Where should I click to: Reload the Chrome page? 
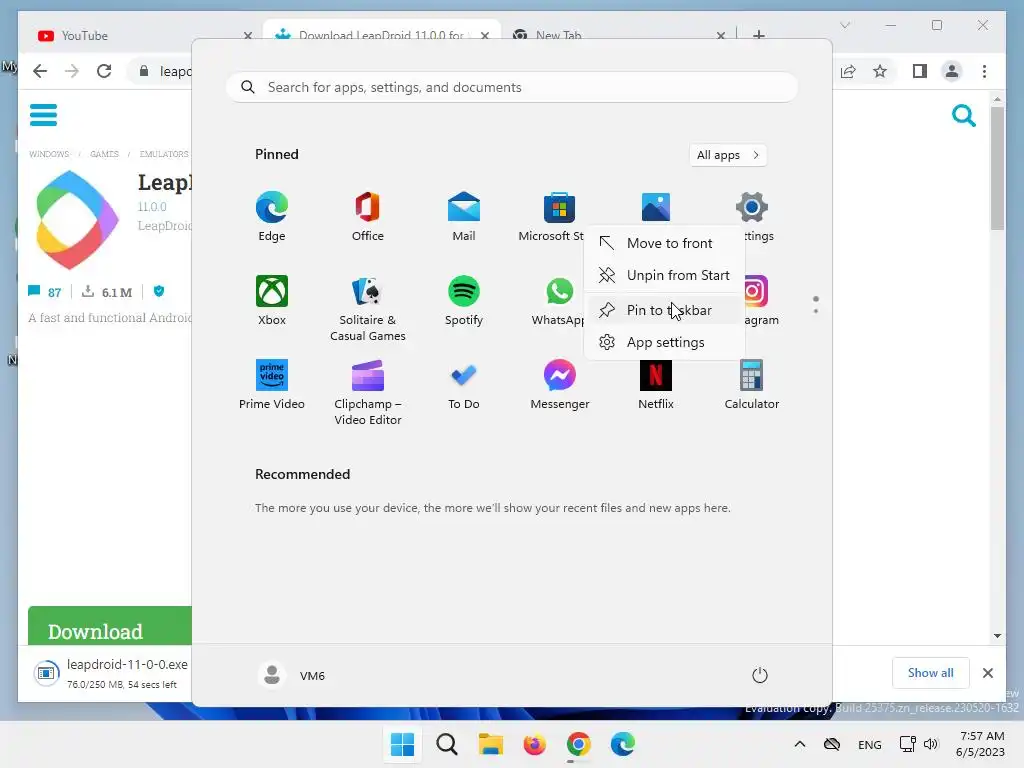pyautogui.click(x=104, y=71)
